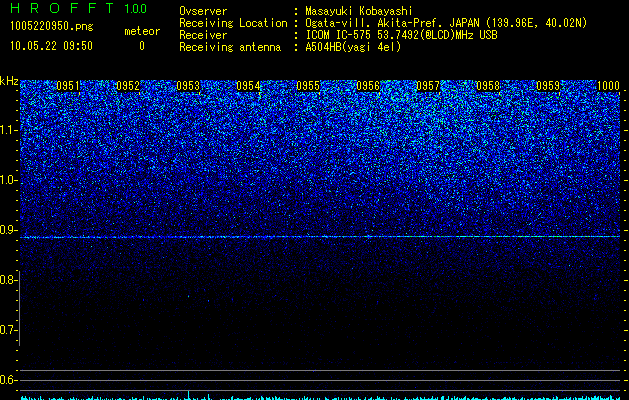Click the 0958 time marker
Image resolution: width=629 pixels, height=400 pixels.
click(488, 86)
